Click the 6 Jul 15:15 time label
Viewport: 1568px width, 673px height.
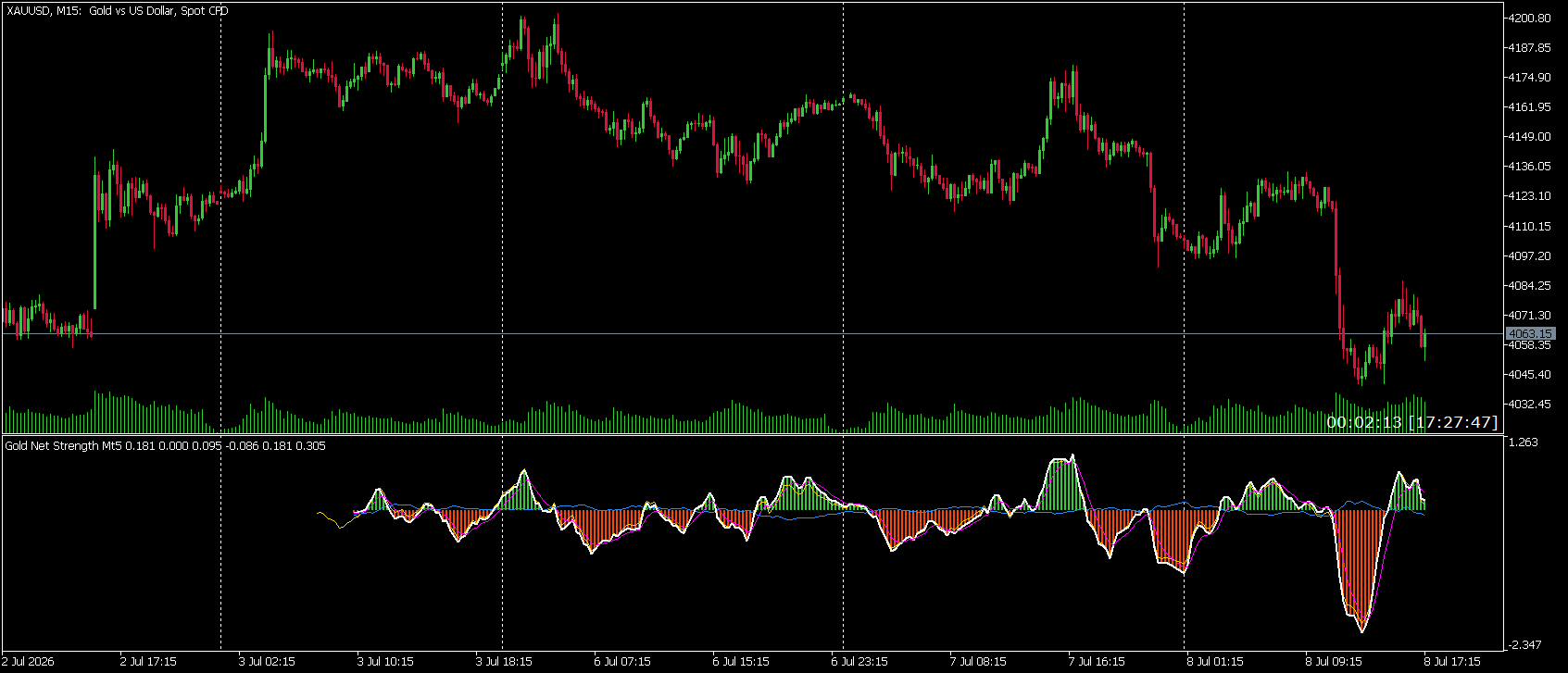(x=741, y=662)
